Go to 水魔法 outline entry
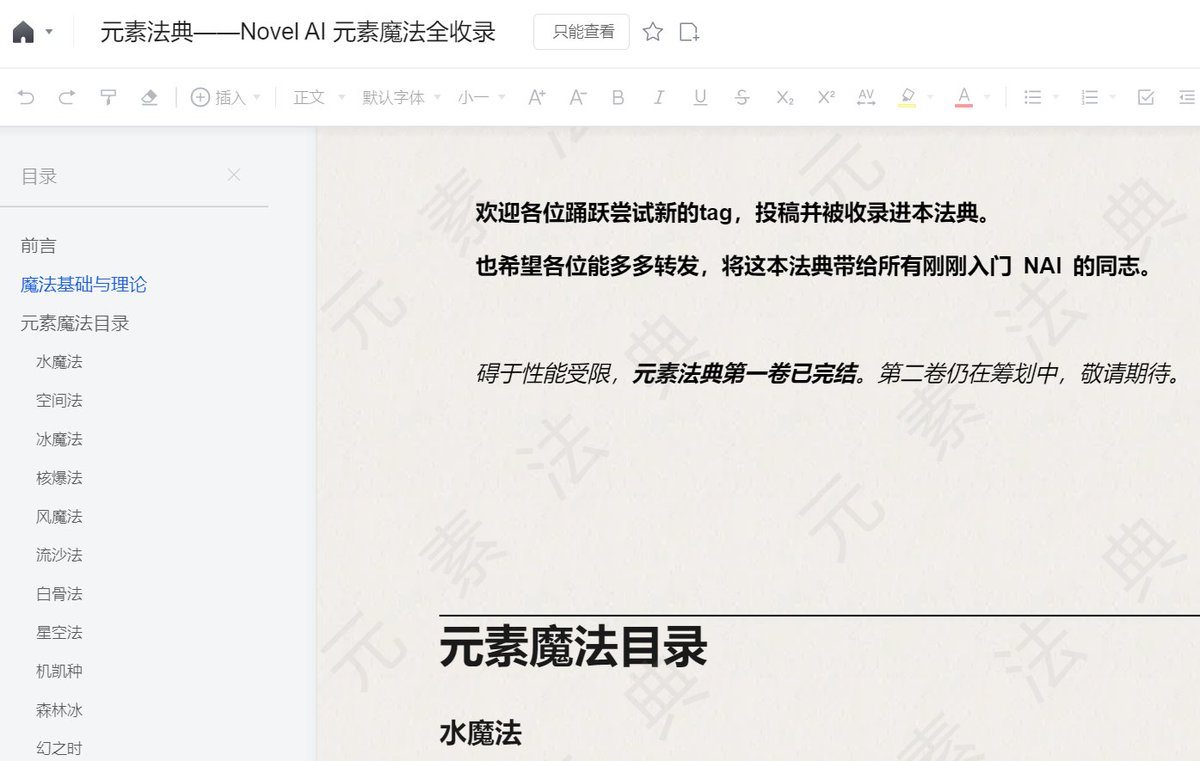 (x=59, y=361)
